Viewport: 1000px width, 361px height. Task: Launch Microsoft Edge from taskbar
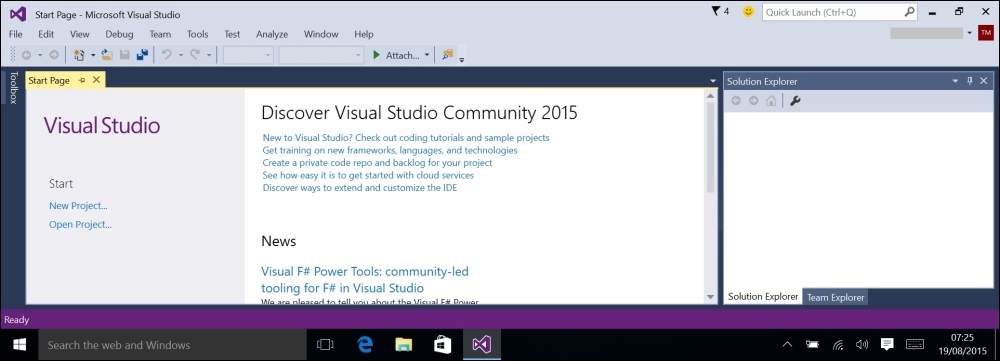tap(364, 345)
